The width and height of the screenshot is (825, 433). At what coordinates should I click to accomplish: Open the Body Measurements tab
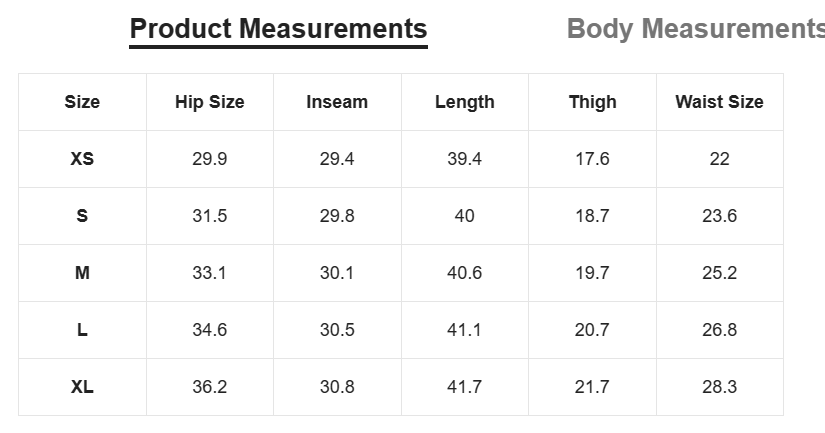click(696, 29)
